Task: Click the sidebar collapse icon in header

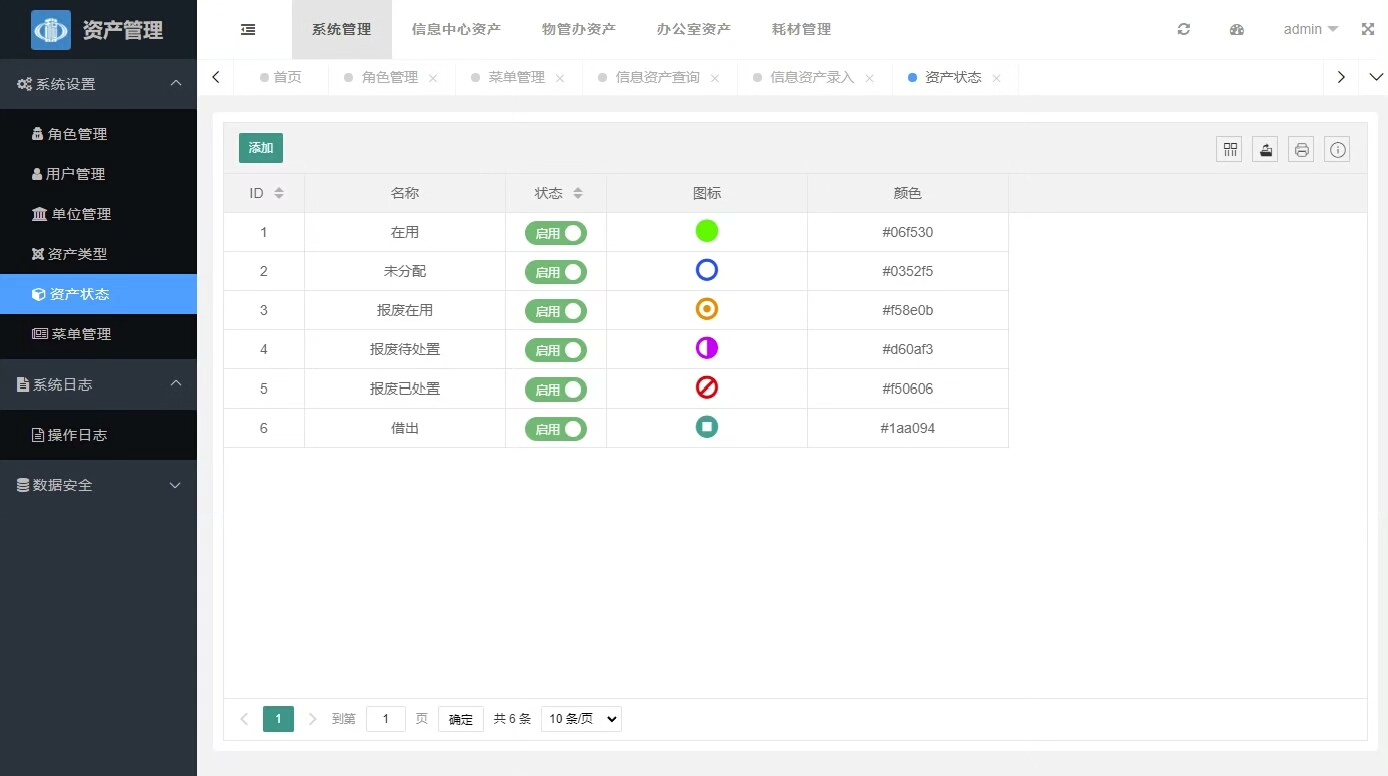Action: pyautogui.click(x=248, y=30)
